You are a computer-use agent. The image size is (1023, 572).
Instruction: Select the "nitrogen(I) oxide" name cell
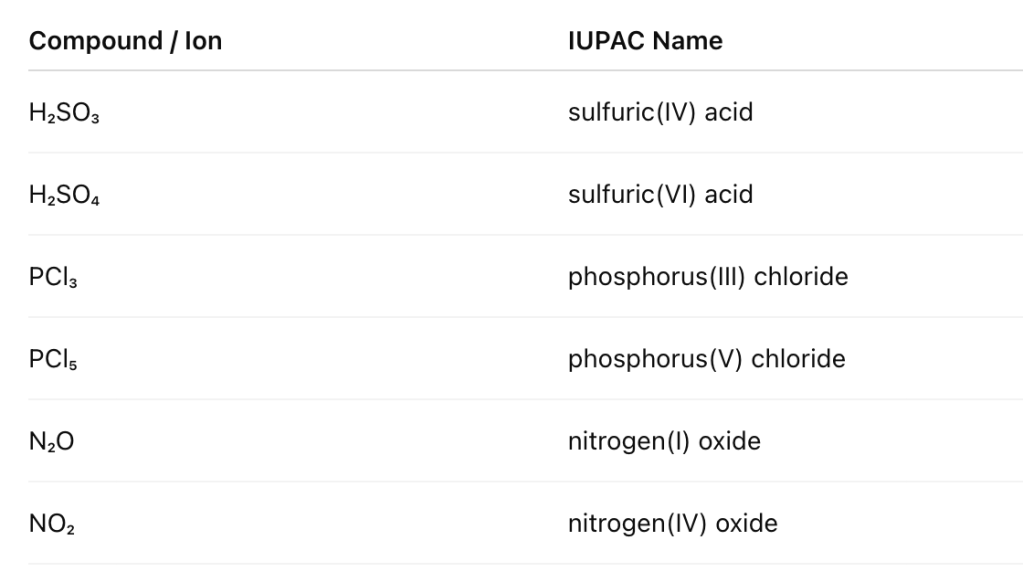(664, 440)
